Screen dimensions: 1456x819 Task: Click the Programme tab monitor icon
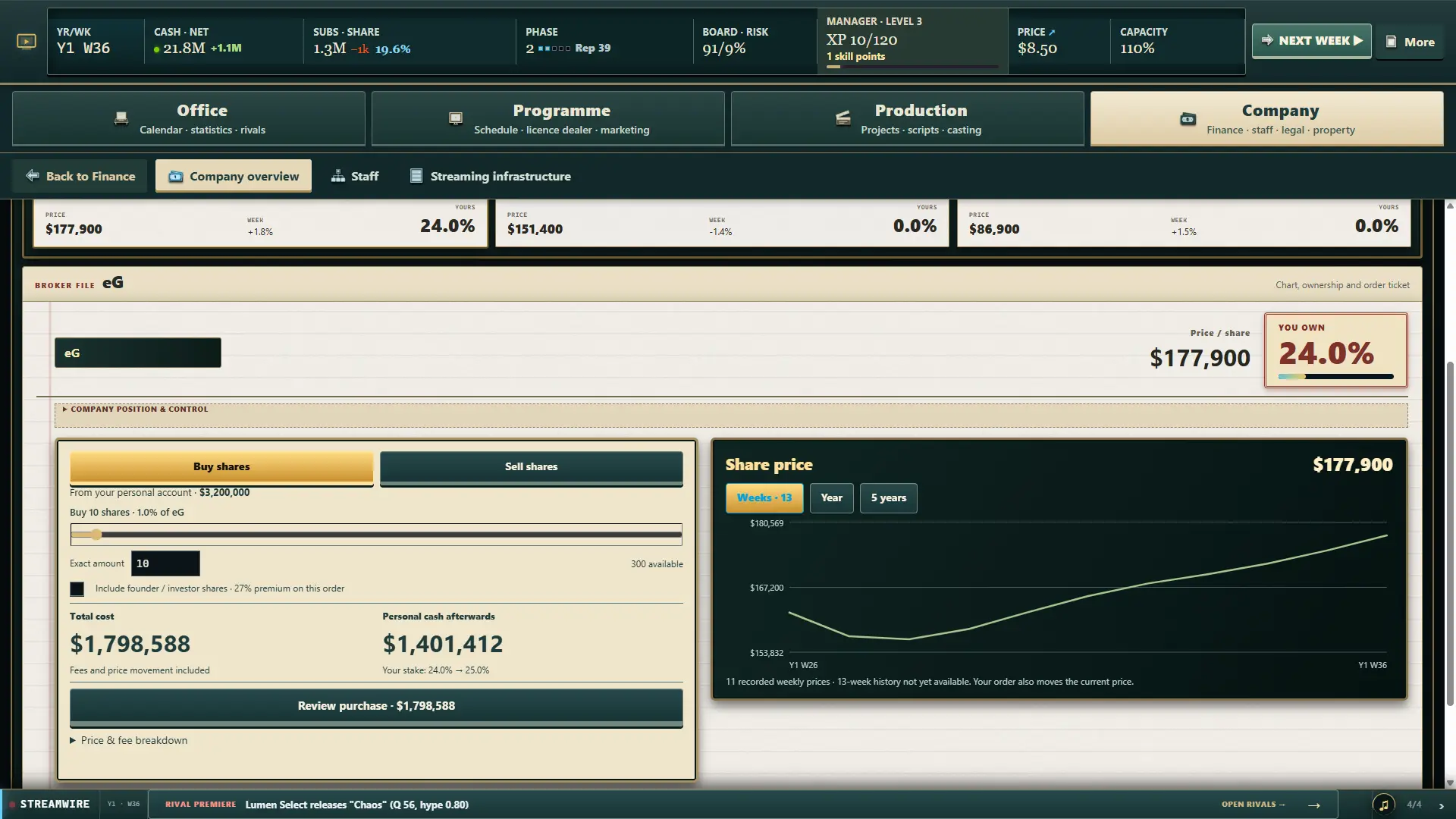point(455,119)
